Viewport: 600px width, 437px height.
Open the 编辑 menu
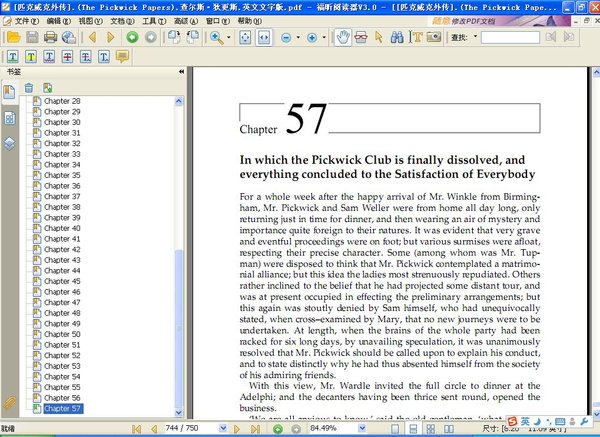click(58, 21)
